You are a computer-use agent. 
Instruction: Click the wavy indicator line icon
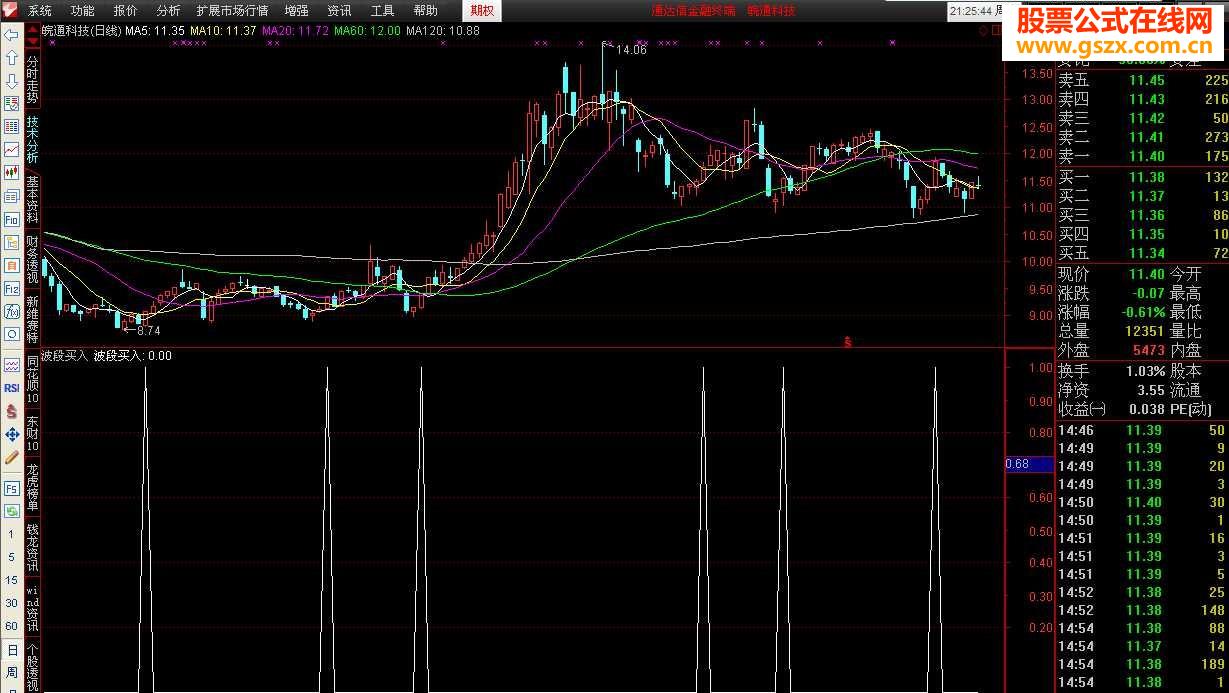(12, 365)
